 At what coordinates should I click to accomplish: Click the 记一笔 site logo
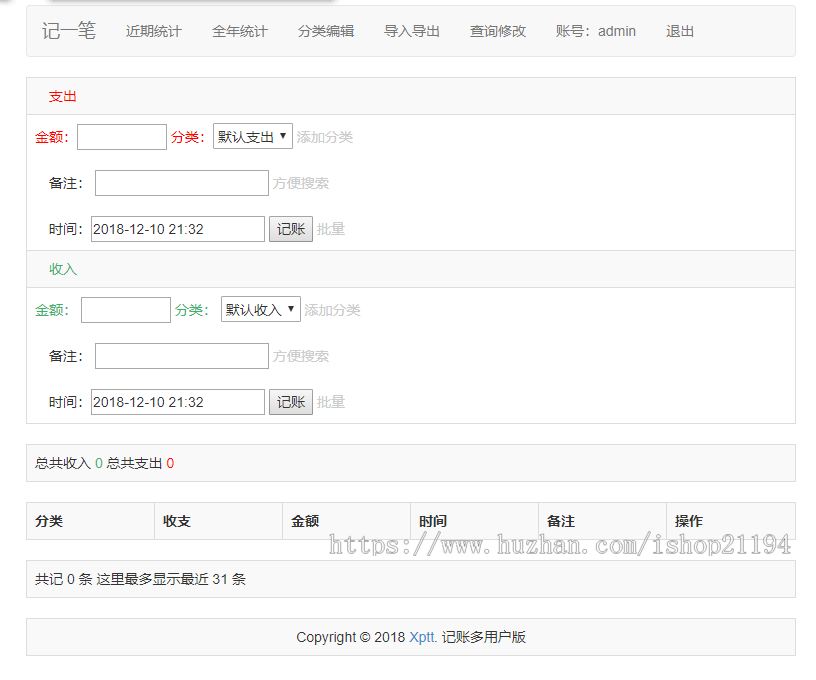[x=67, y=30]
